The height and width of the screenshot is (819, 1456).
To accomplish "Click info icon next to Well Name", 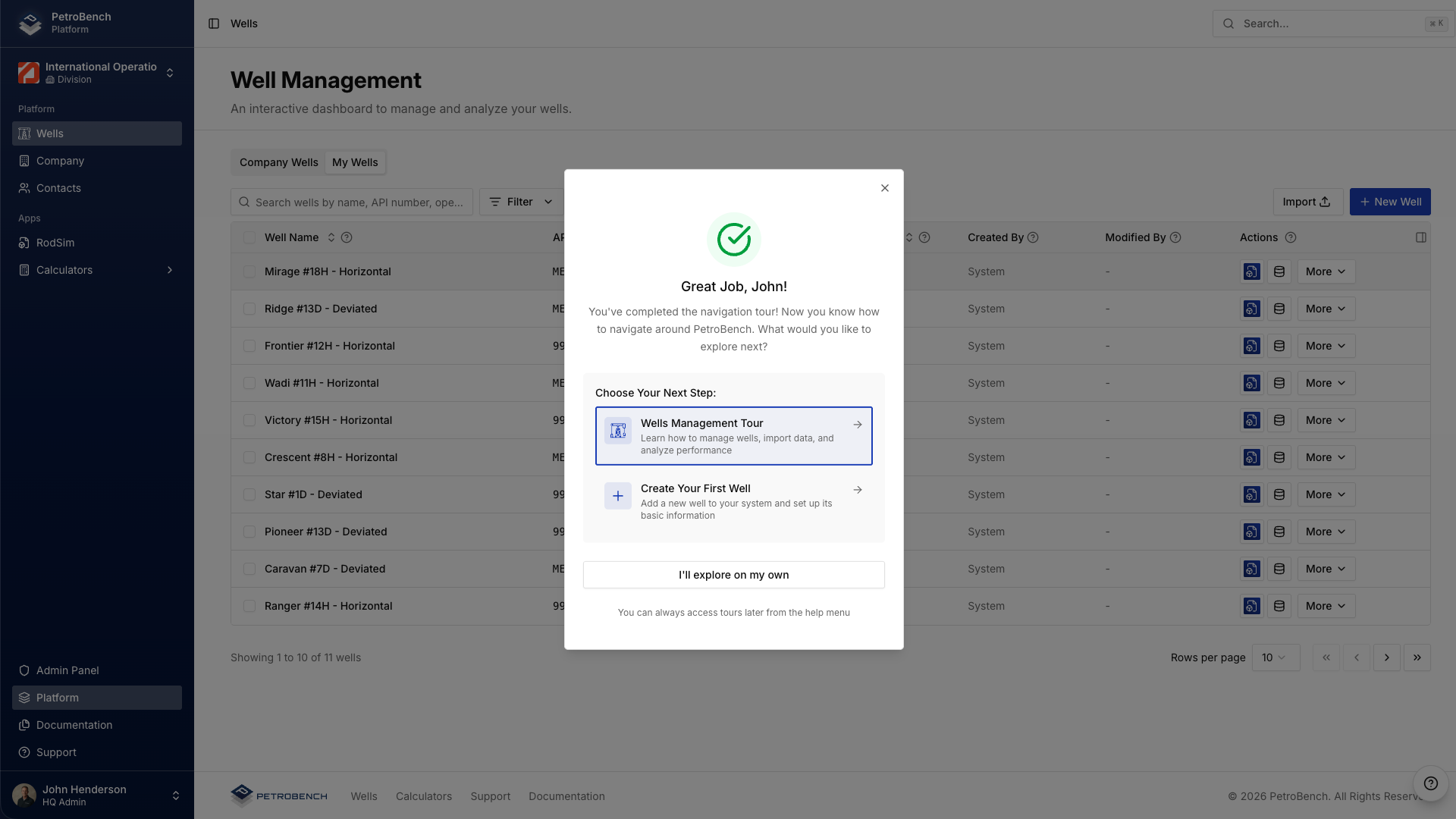I will point(347,237).
